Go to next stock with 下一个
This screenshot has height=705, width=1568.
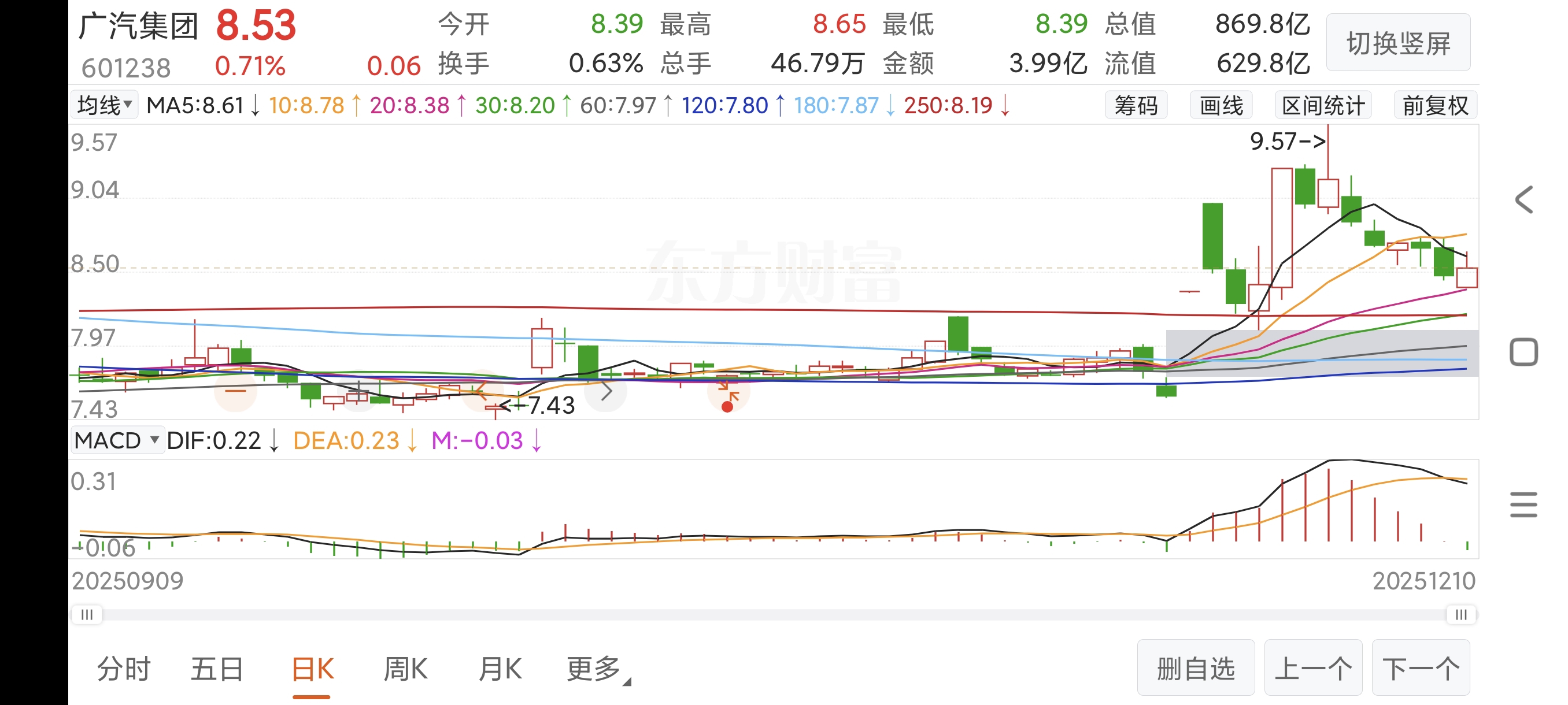coord(1421,668)
